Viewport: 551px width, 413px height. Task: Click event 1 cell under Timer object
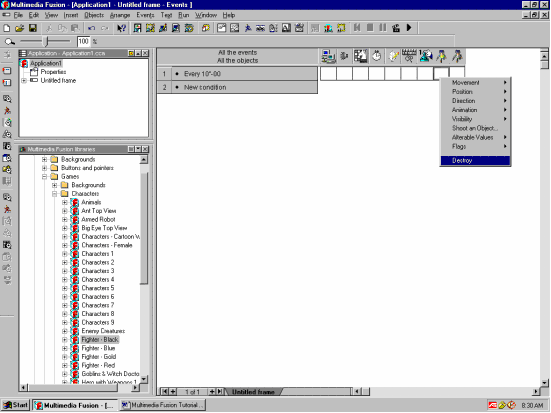click(377, 73)
